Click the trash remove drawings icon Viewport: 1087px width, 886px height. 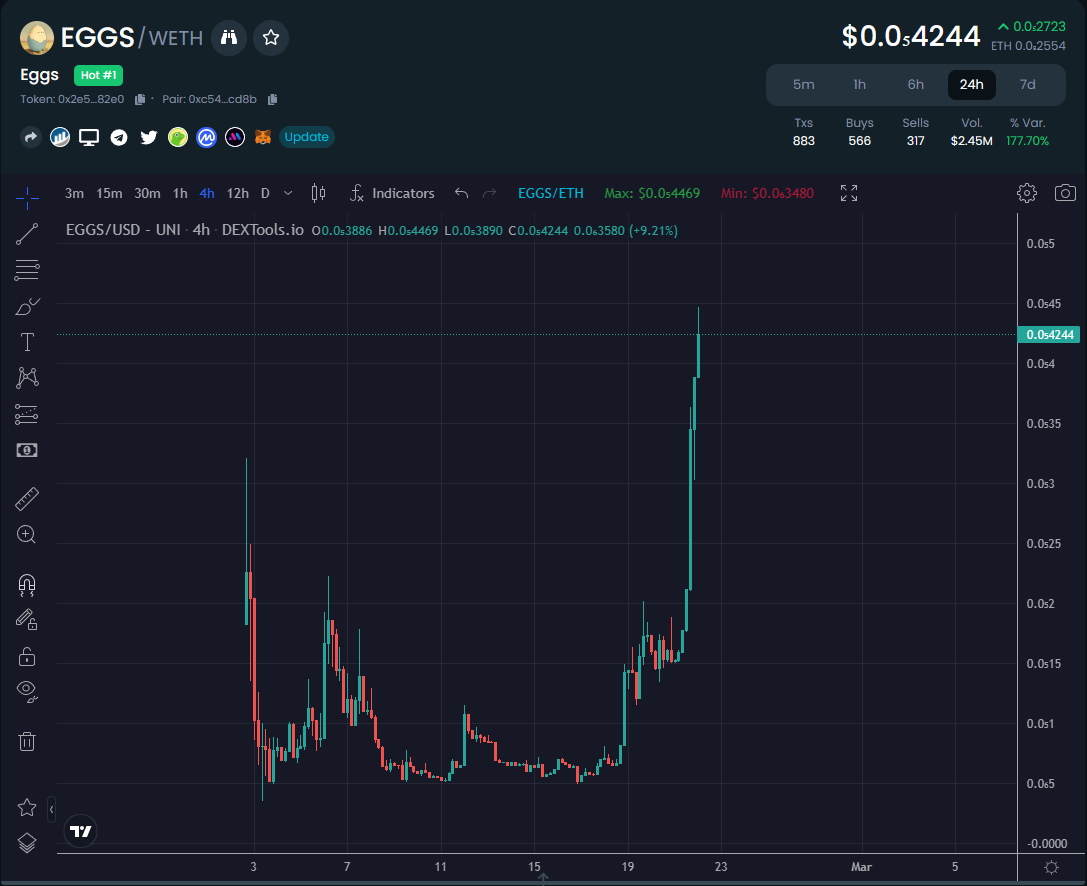[27, 741]
